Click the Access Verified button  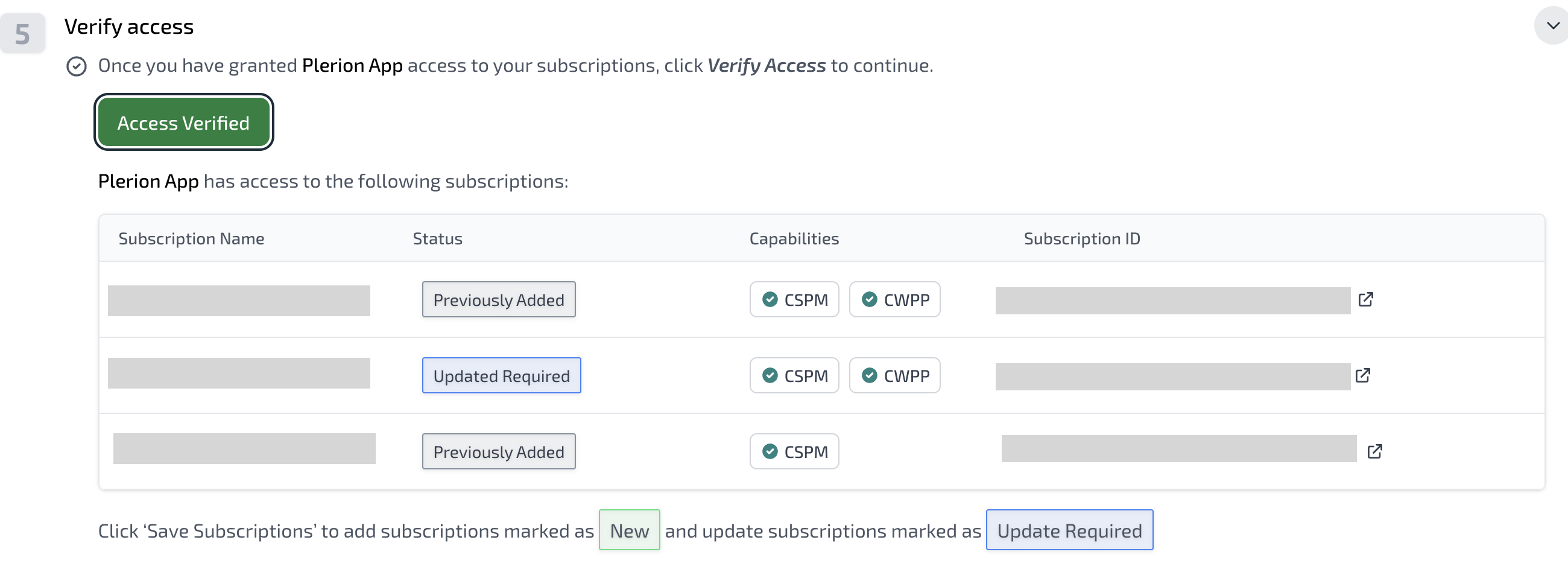pos(183,122)
